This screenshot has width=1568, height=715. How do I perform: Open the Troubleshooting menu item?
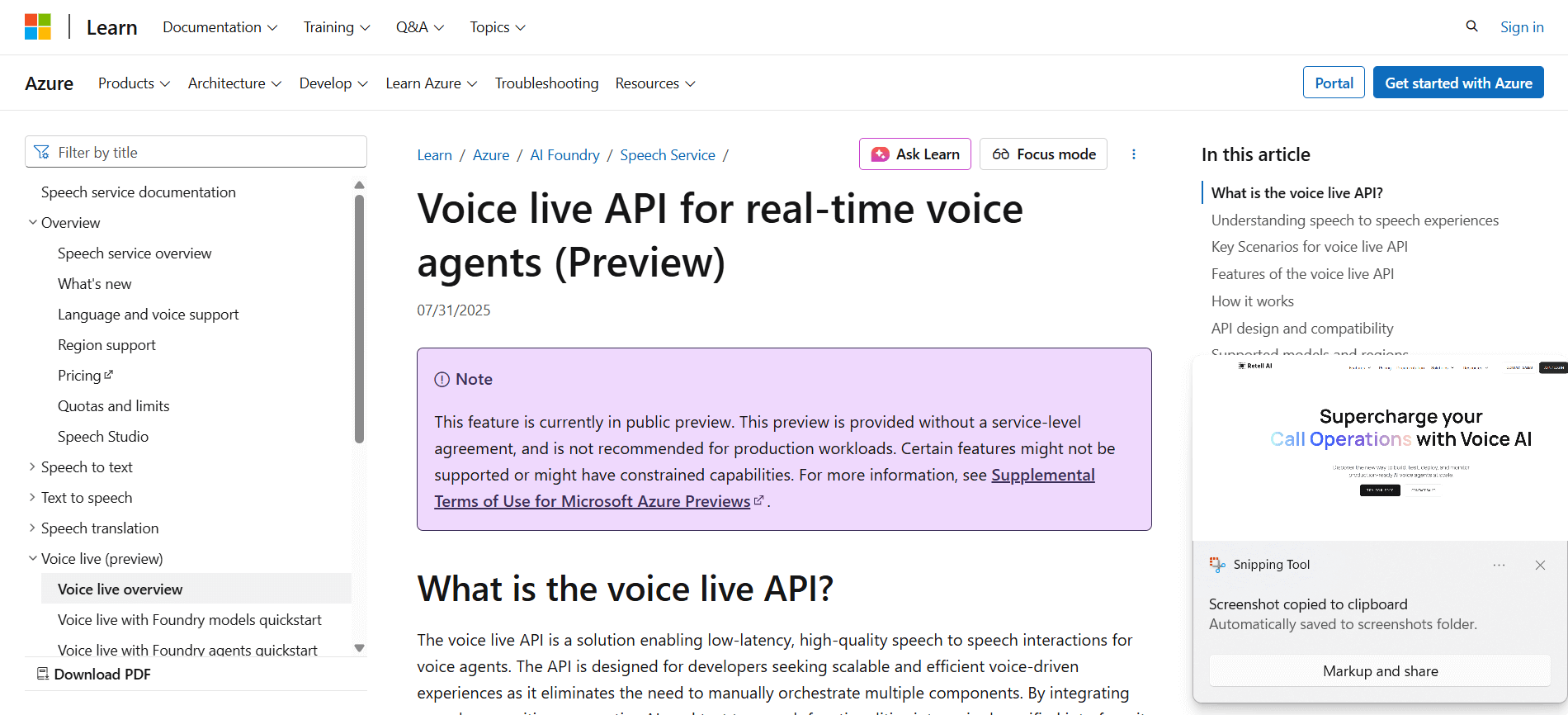coord(546,83)
